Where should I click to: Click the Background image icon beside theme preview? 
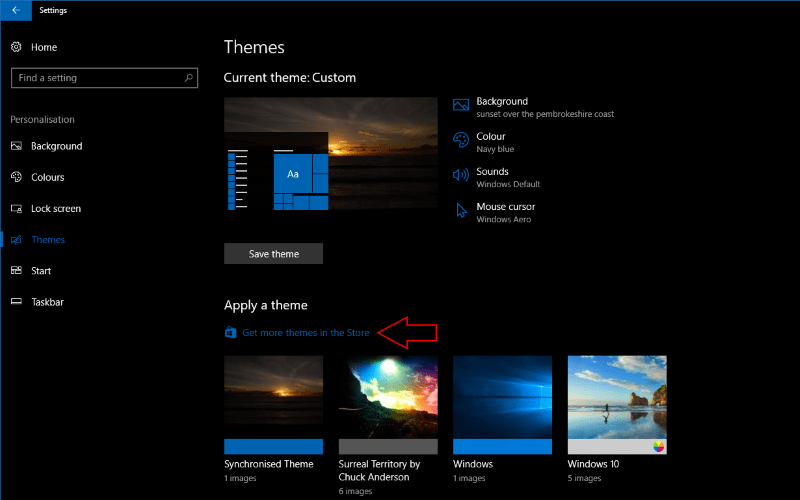461,105
